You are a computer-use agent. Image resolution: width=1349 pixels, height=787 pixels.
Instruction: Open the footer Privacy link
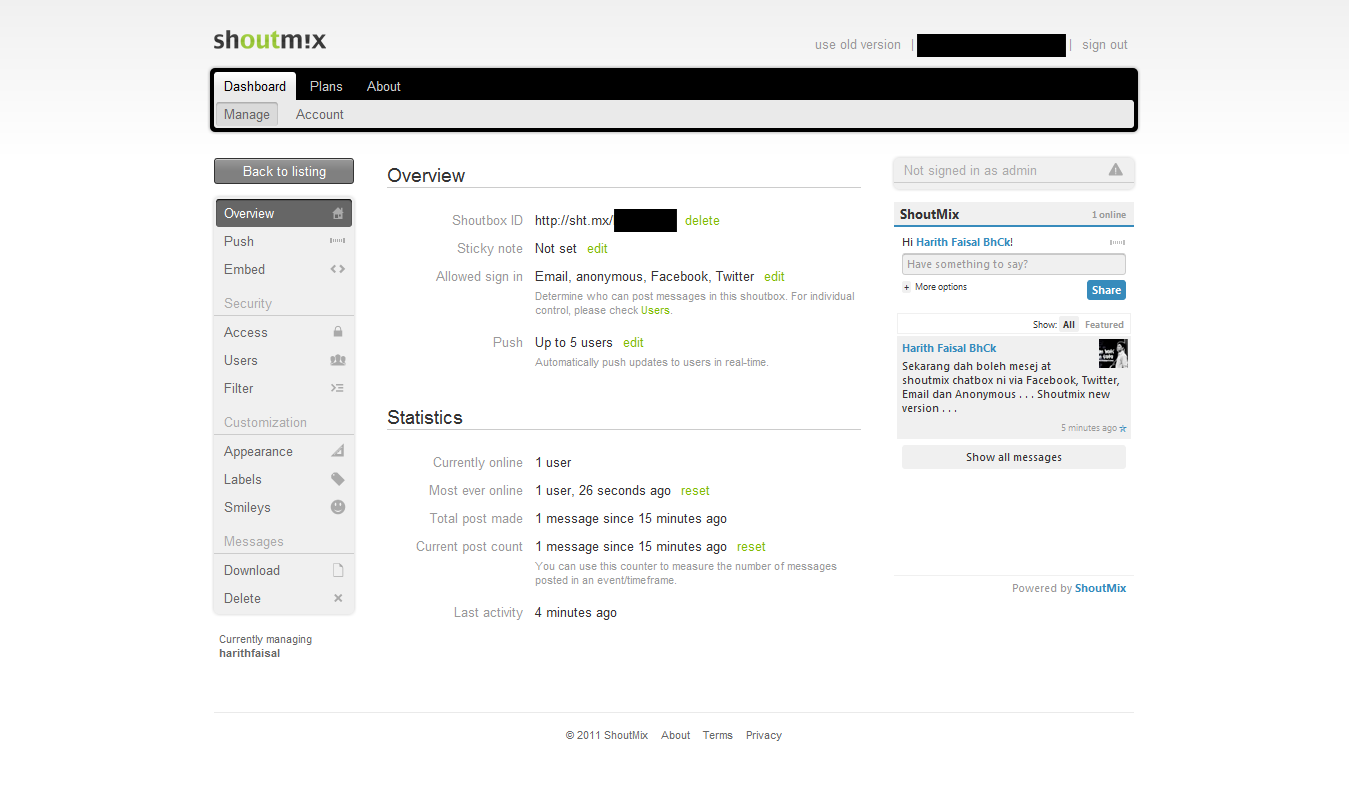[x=764, y=735]
